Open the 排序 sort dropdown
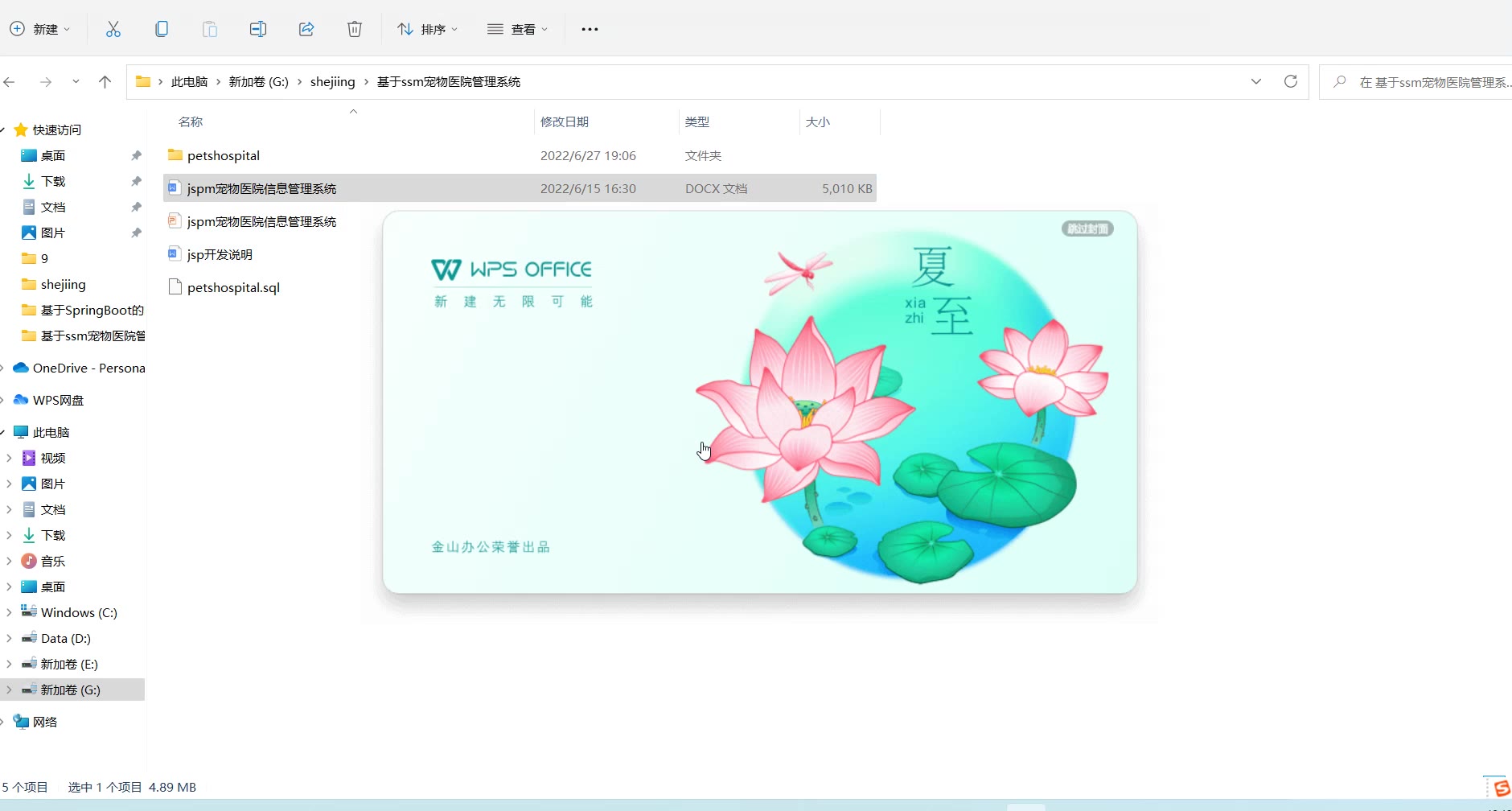The image size is (1512, 811). (427, 29)
